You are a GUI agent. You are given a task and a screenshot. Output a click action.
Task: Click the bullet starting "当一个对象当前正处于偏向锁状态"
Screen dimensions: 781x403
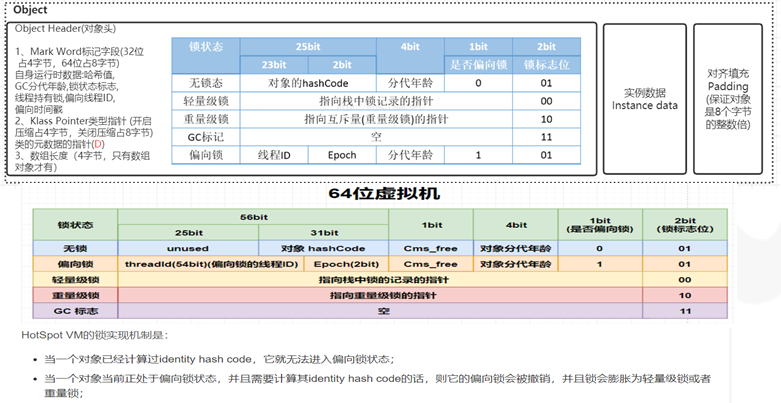(x=377, y=385)
